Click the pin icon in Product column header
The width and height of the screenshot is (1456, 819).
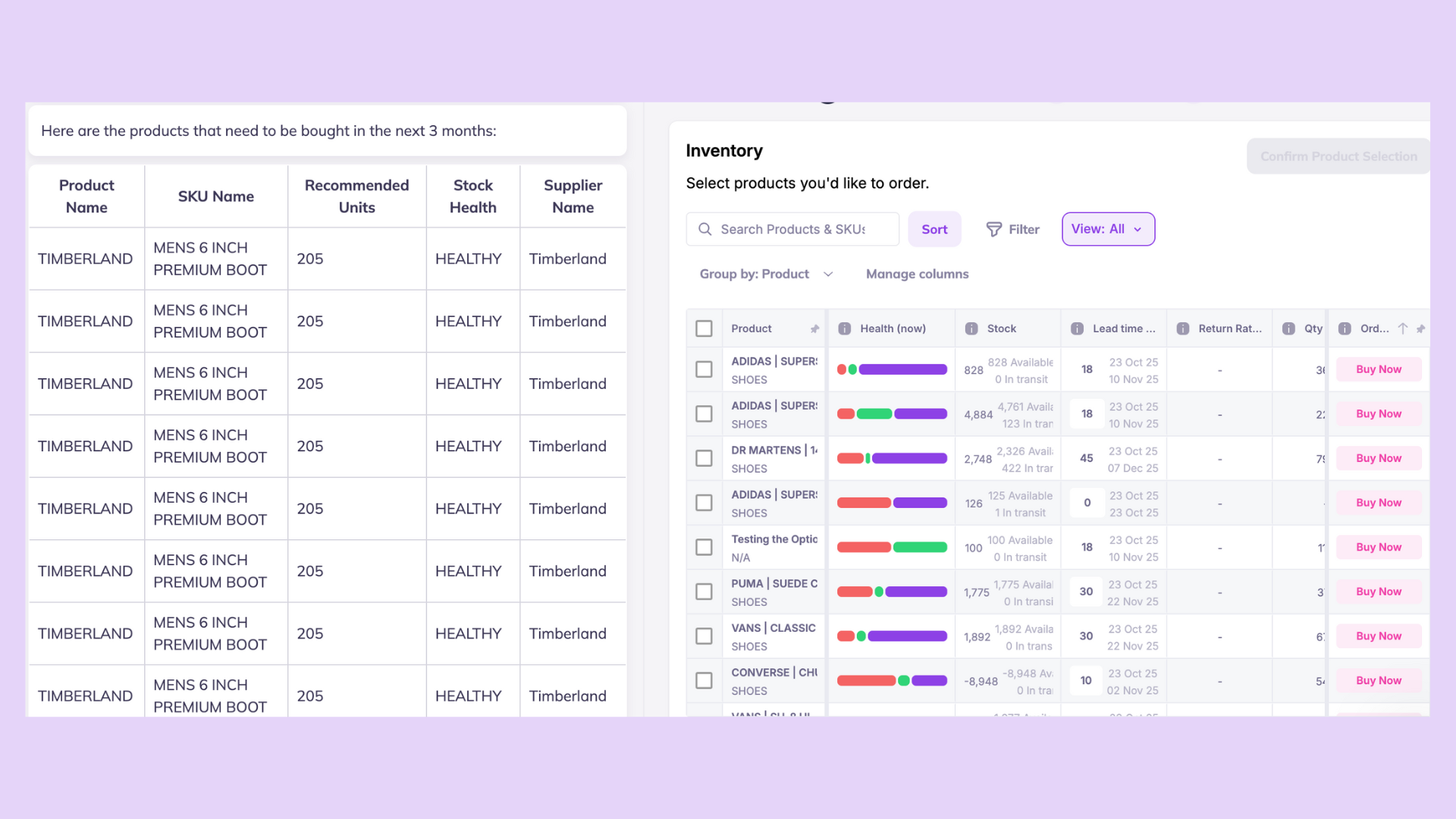click(814, 328)
